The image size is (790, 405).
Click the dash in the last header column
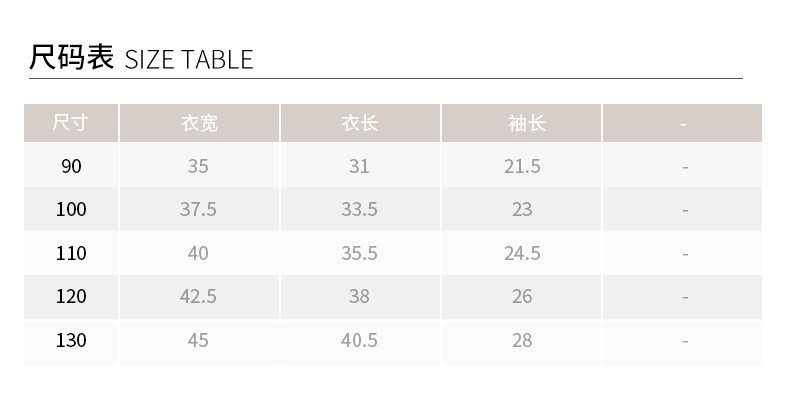pyautogui.click(x=683, y=124)
